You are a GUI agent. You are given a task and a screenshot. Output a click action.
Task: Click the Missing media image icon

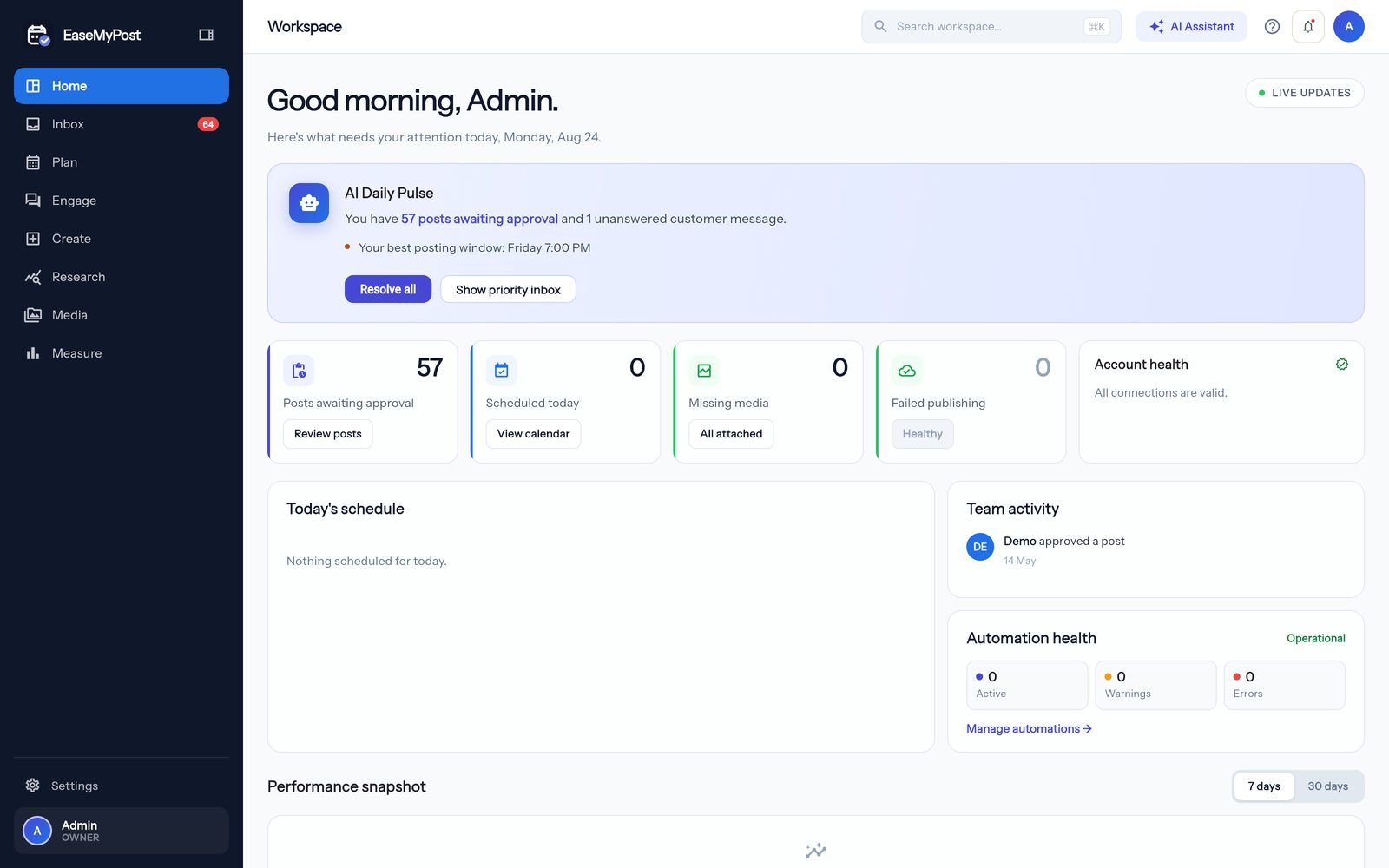click(x=704, y=371)
